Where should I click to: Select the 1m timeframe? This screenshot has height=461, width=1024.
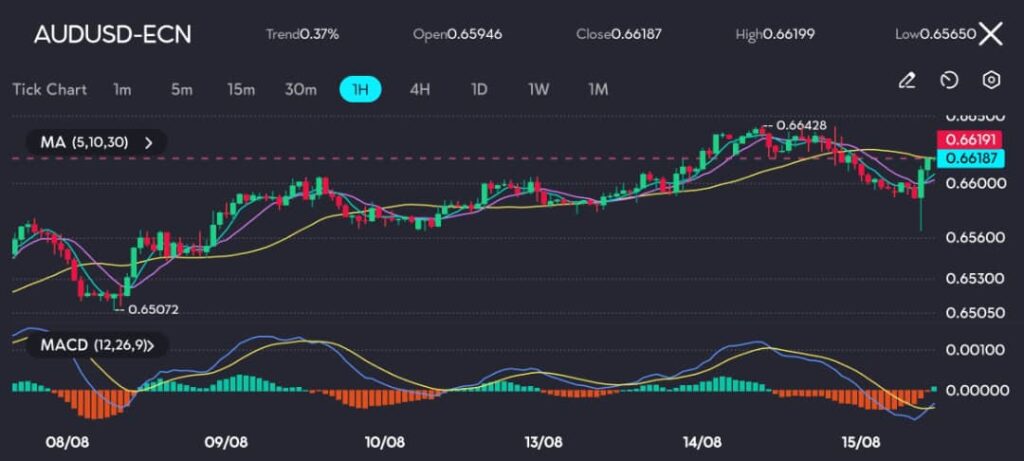pyautogui.click(x=122, y=89)
